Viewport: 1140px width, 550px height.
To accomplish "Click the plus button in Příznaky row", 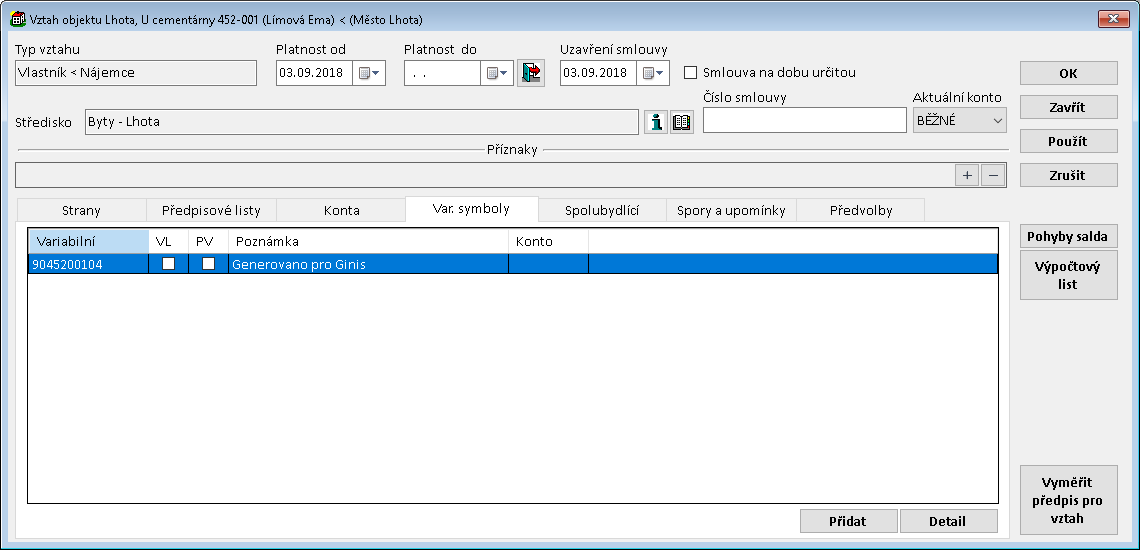I will pos(967,175).
